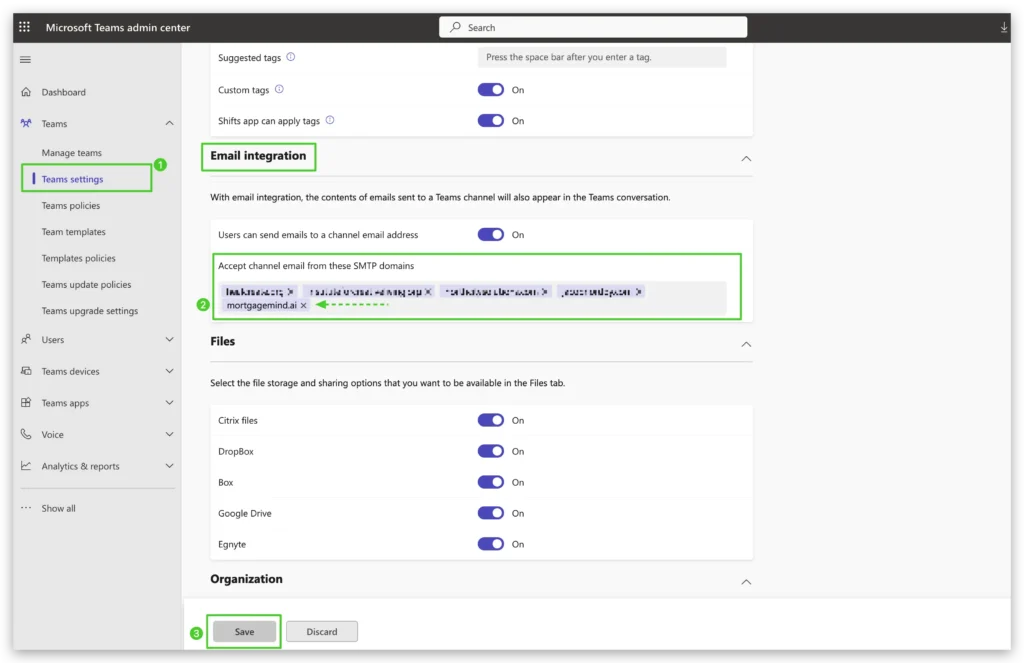Image resolution: width=1024 pixels, height=663 pixels.
Task: Click info icon beside Suggested tags
Action: 291,57
